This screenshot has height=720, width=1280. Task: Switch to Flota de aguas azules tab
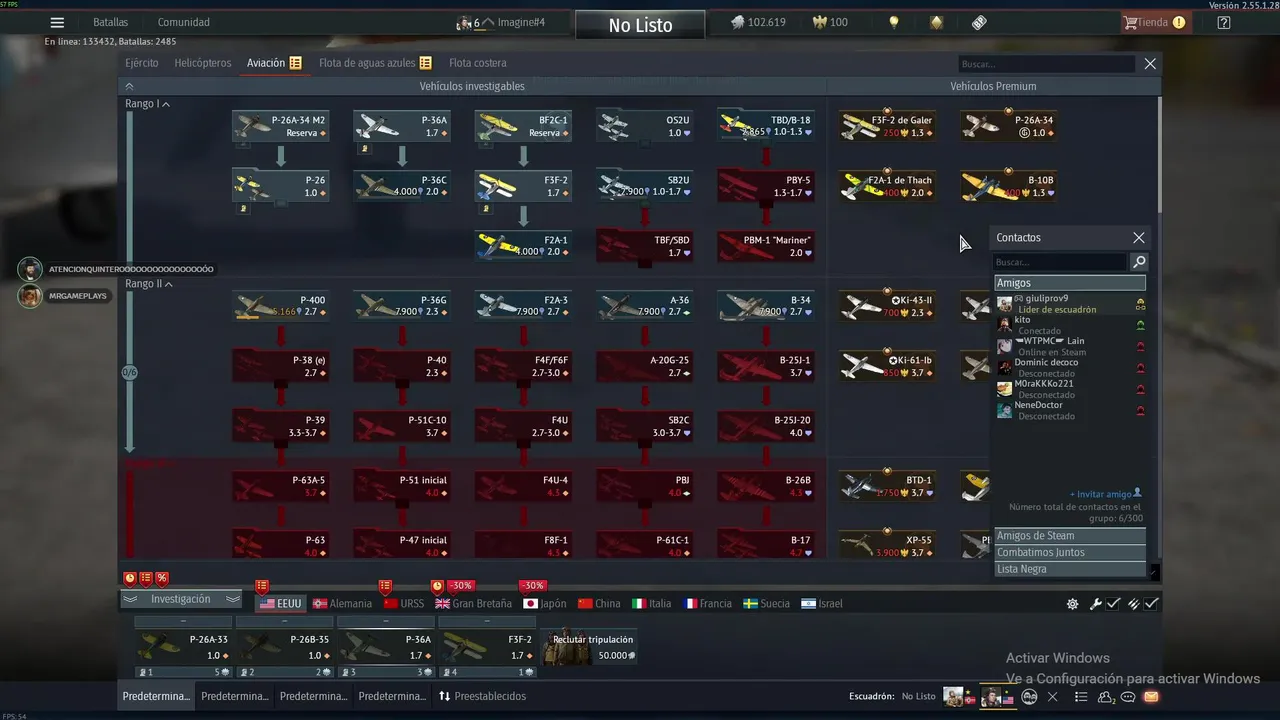375,63
